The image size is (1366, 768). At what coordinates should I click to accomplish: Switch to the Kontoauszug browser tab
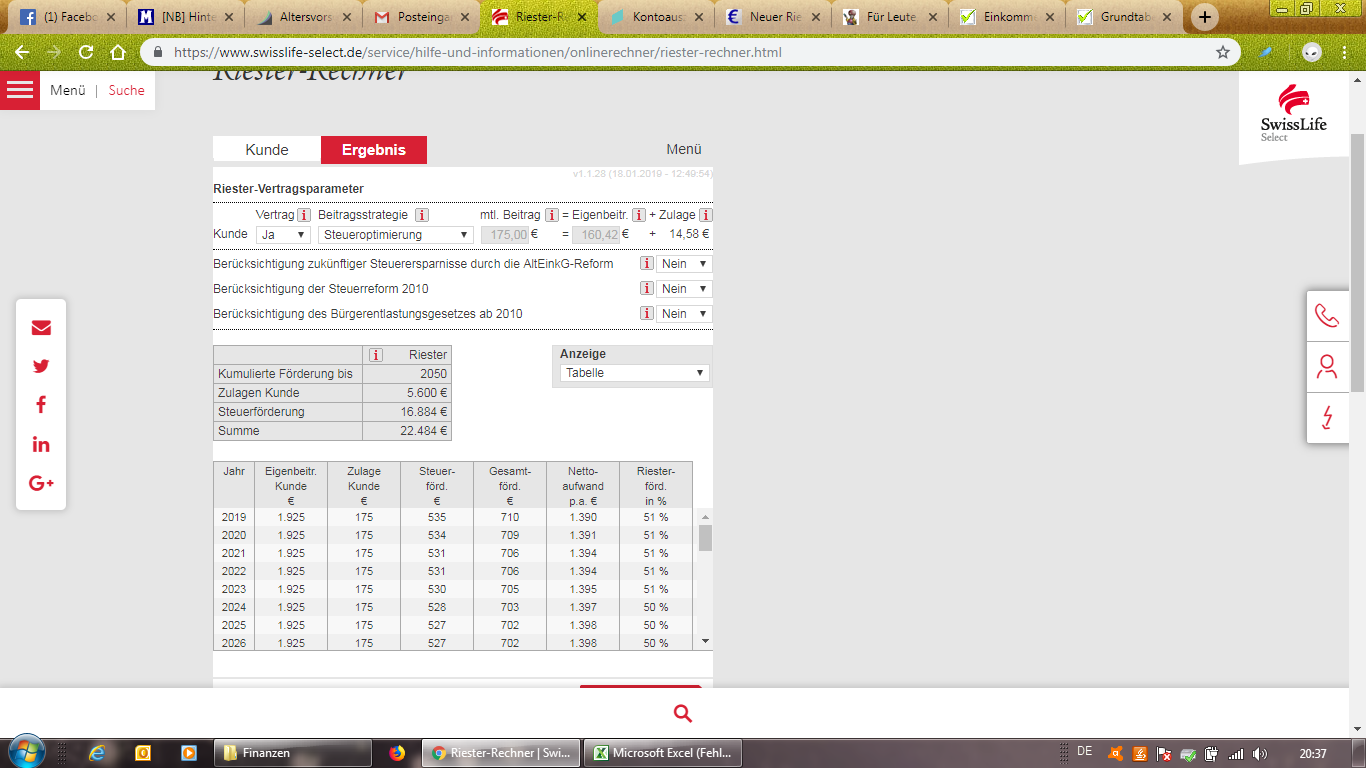[655, 17]
